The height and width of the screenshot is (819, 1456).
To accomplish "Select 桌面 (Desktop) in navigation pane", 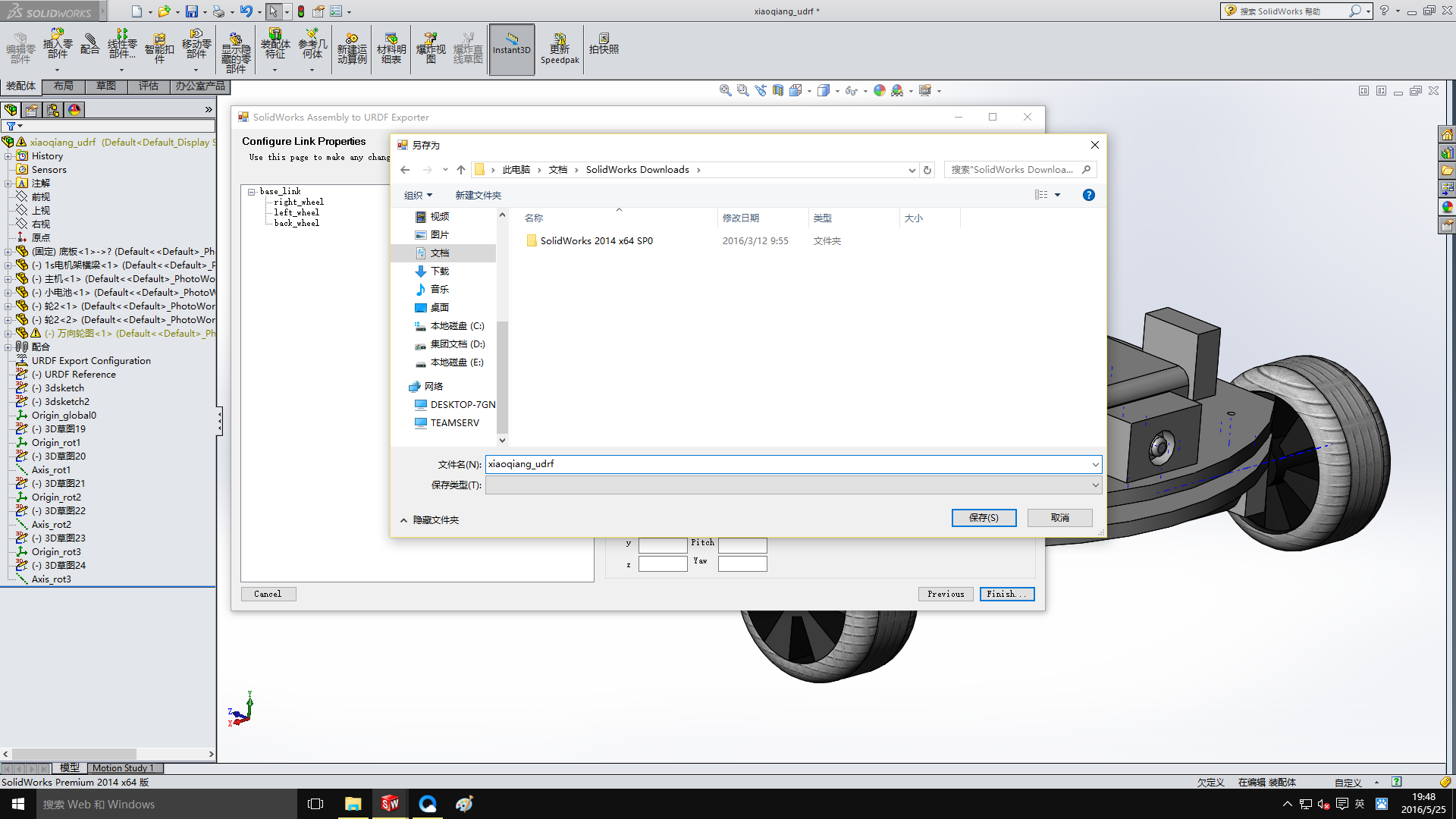I will [440, 308].
